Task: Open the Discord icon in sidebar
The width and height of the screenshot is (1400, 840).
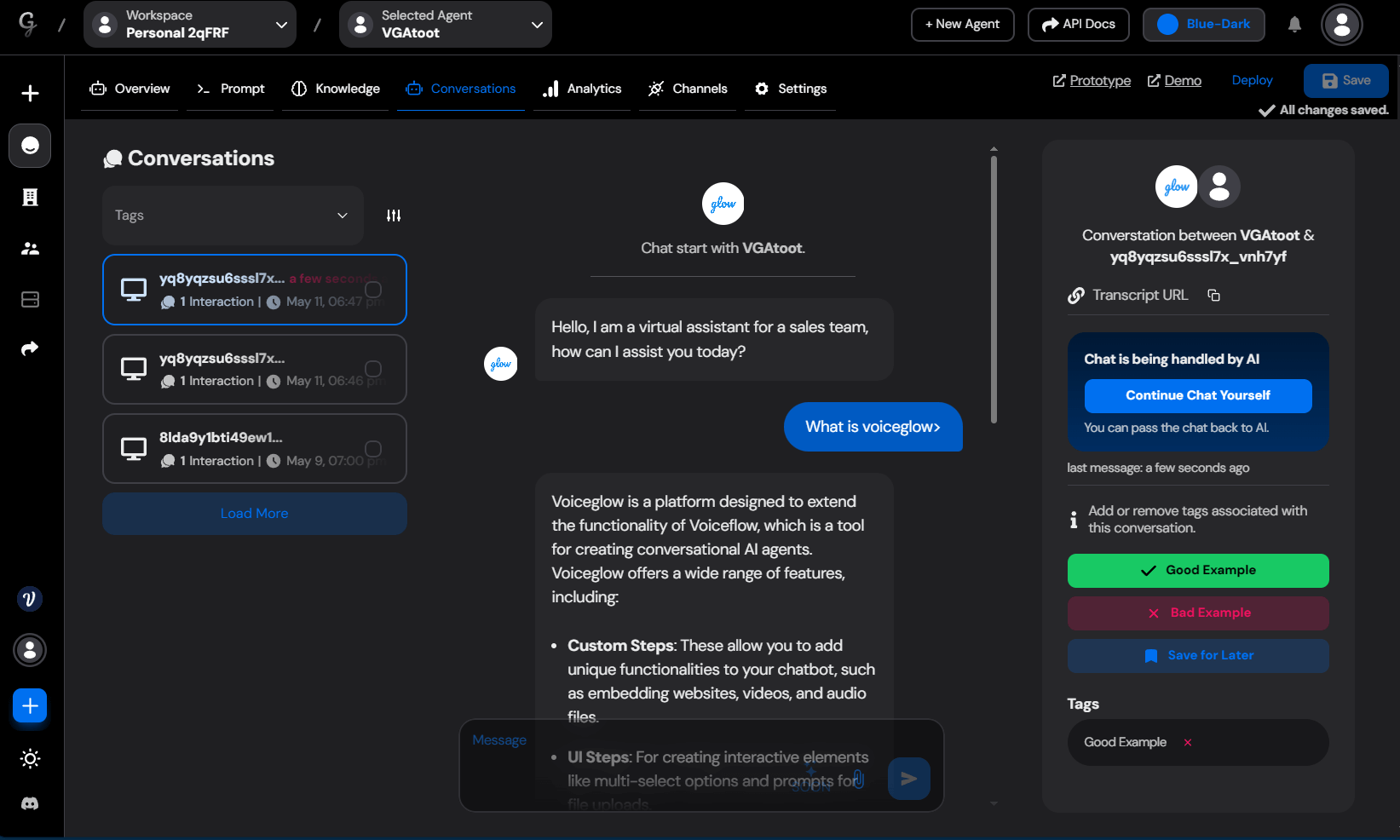Action: (30, 803)
